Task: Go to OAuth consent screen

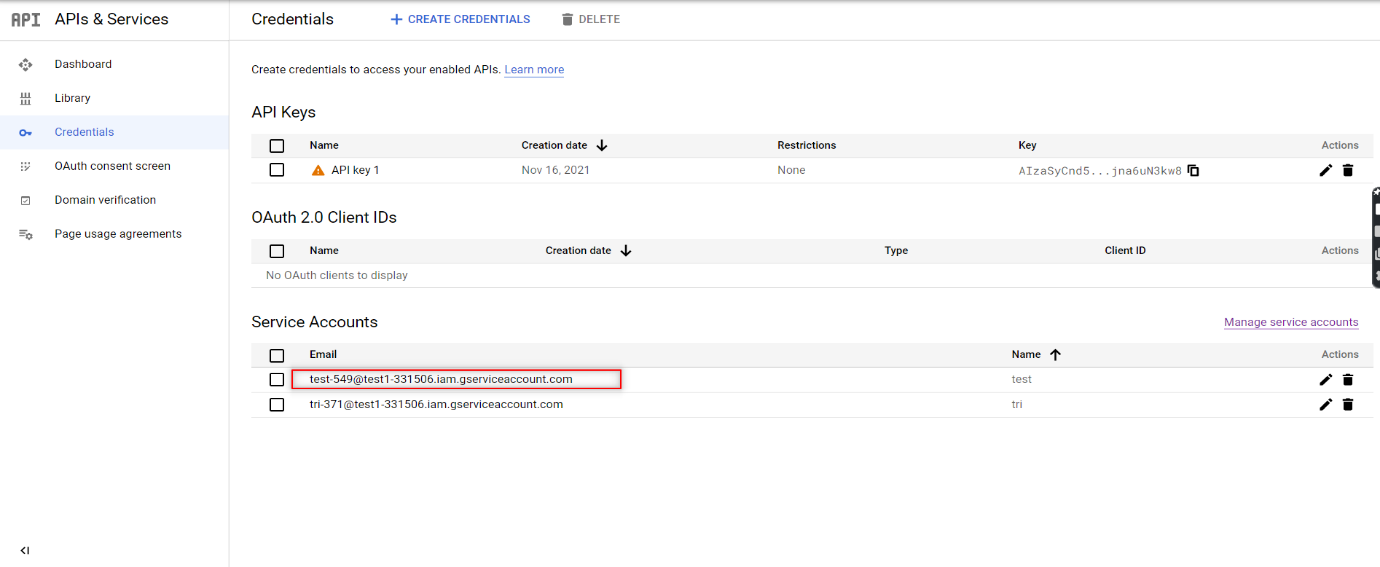Action: [112, 166]
